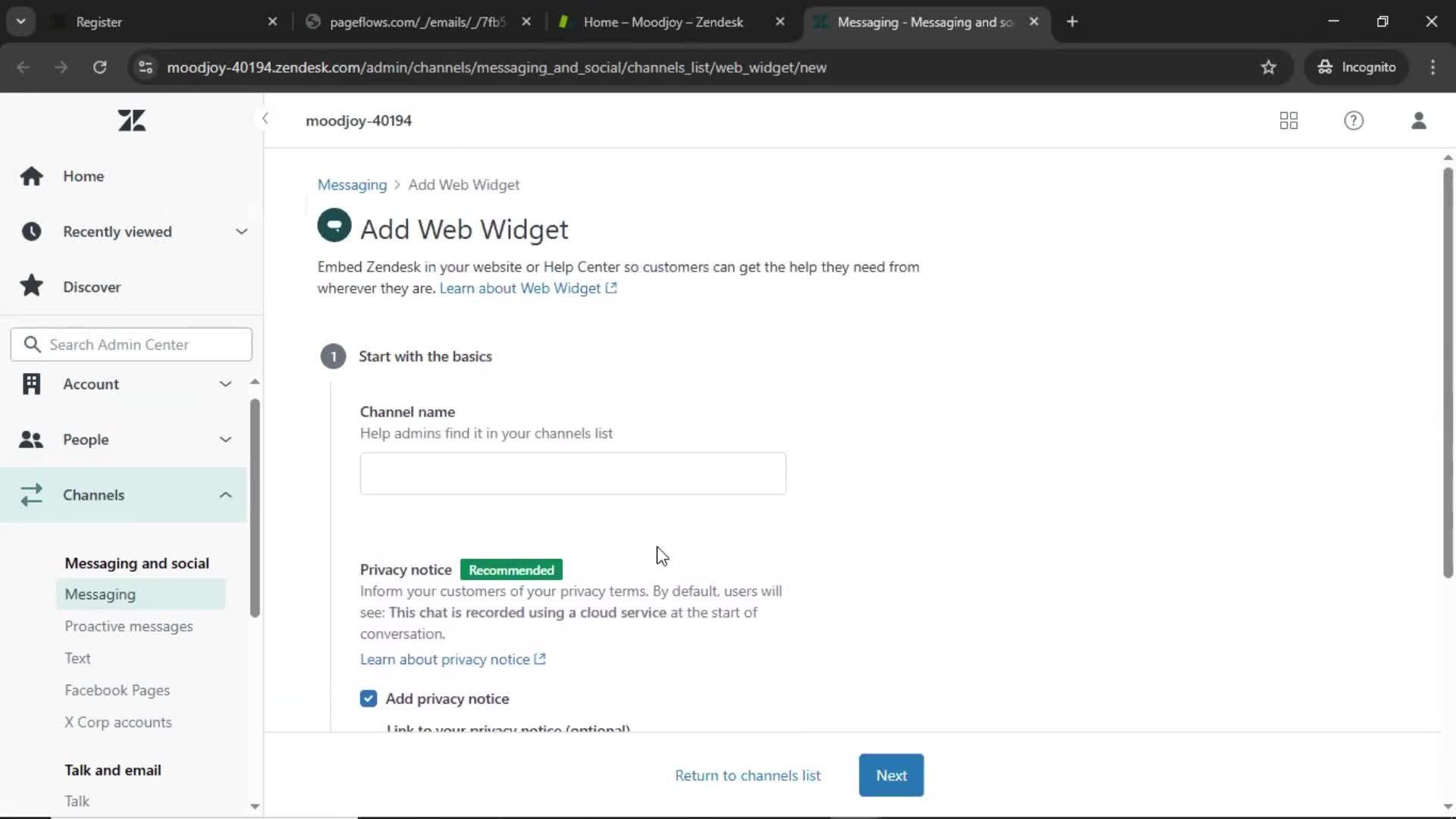The width and height of the screenshot is (1456, 819).
Task: Click the Channel name input field
Action: [573, 474]
